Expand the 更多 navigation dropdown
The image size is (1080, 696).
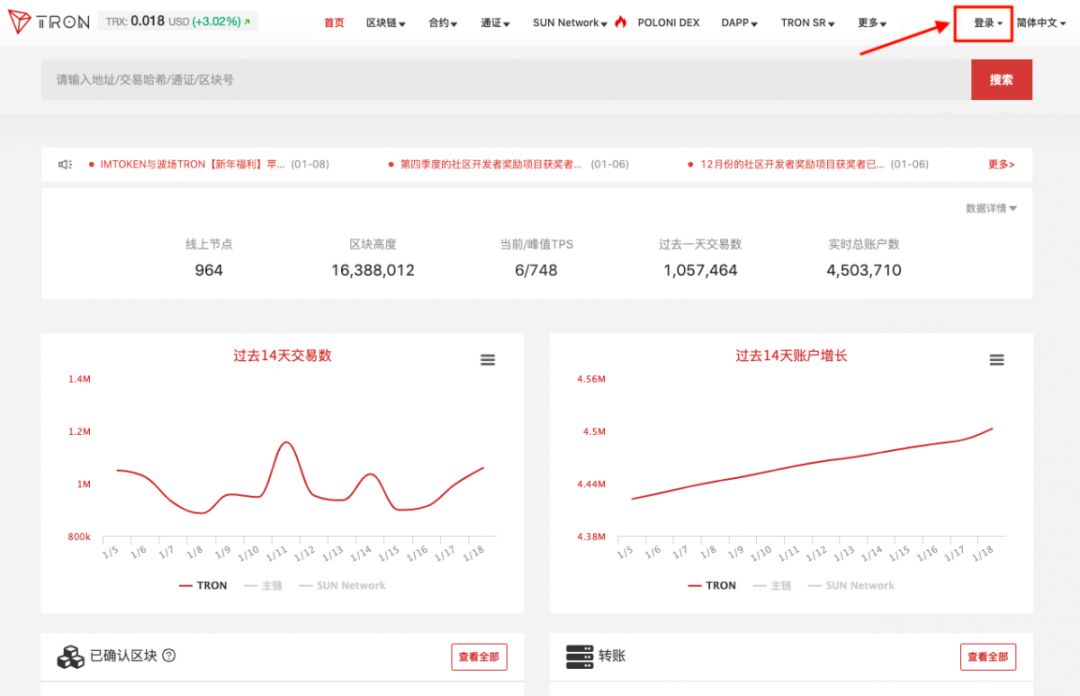point(871,23)
